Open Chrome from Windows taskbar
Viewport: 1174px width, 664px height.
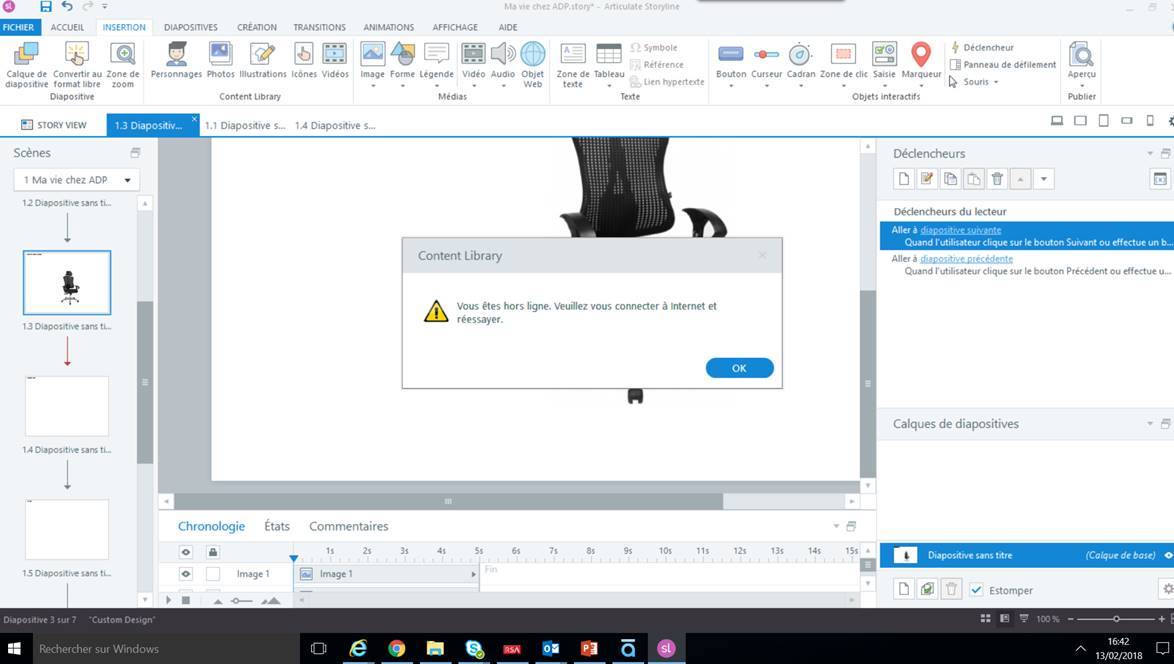pos(397,648)
